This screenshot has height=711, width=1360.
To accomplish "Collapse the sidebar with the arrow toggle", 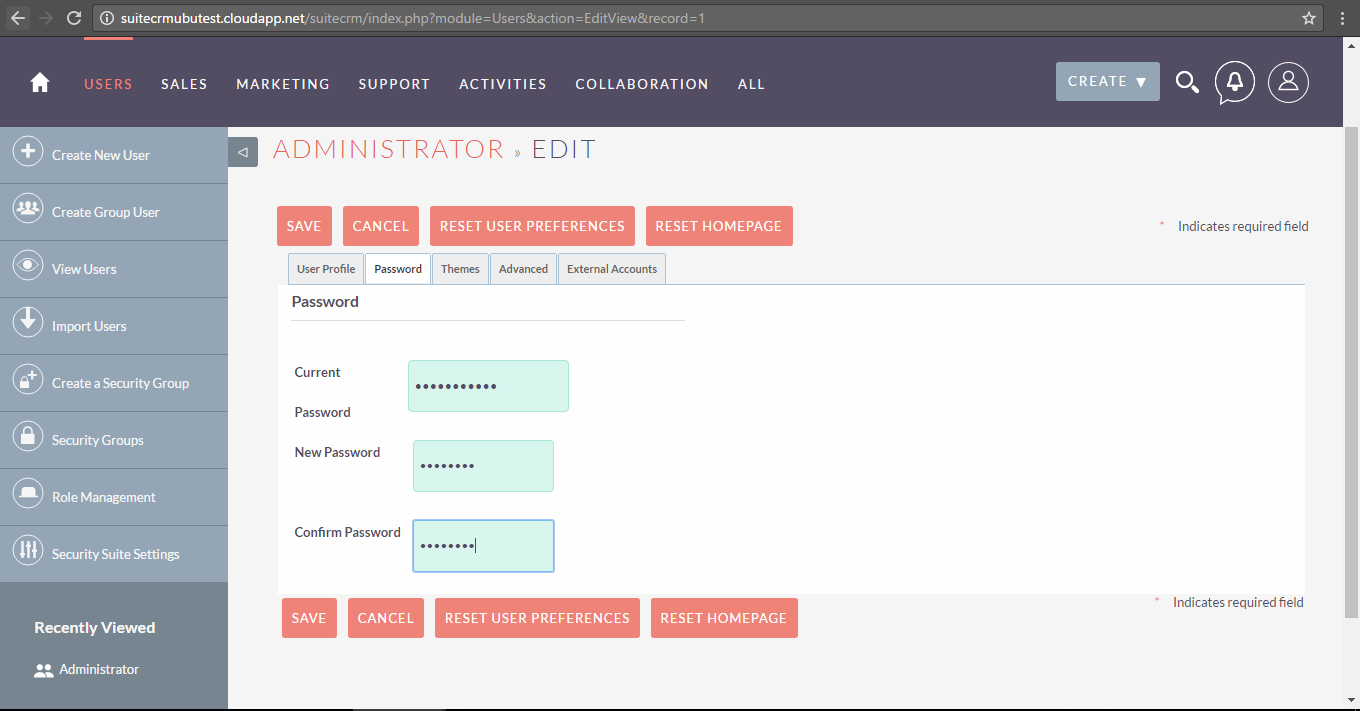I will coord(243,152).
